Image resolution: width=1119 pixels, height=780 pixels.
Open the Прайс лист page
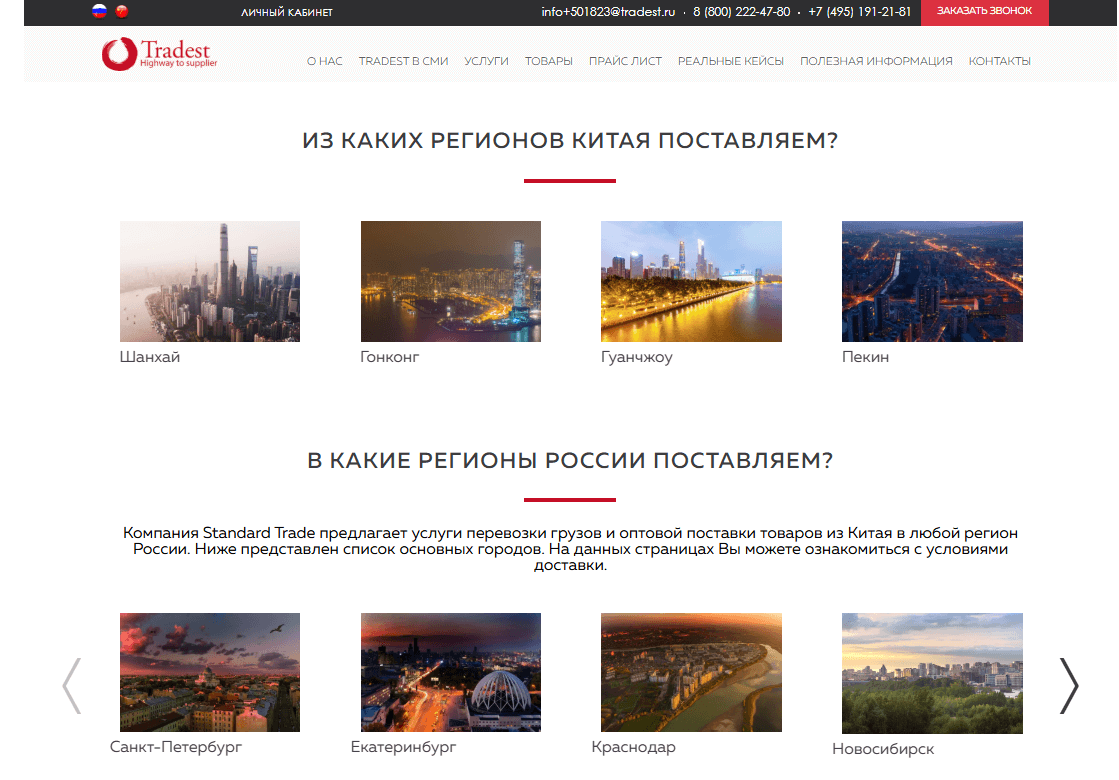point(625,61)
